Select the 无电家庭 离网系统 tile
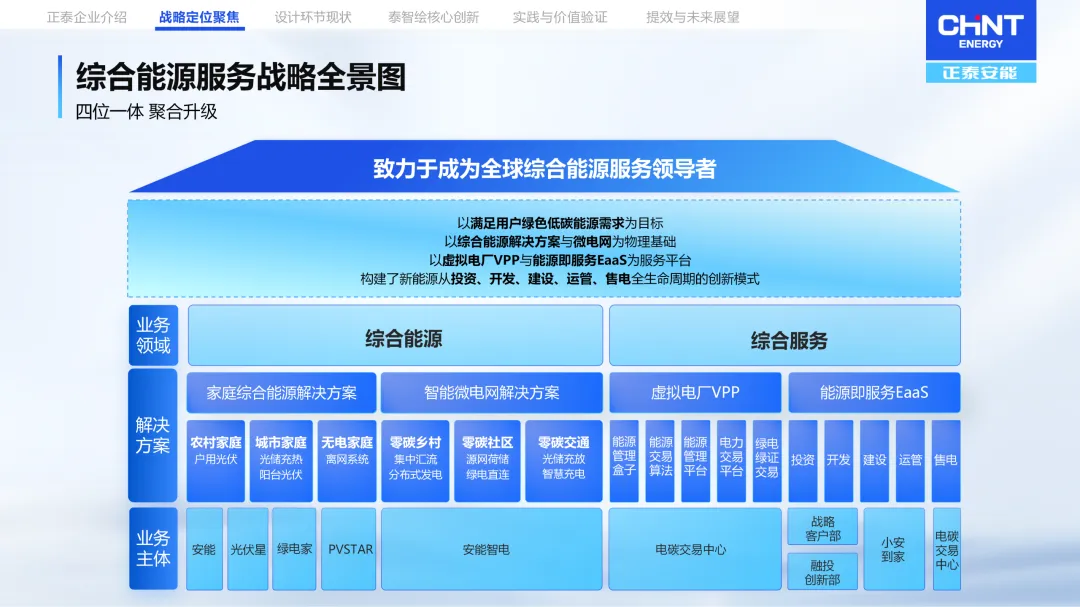 pyautogui.click(x=346, y=461)
